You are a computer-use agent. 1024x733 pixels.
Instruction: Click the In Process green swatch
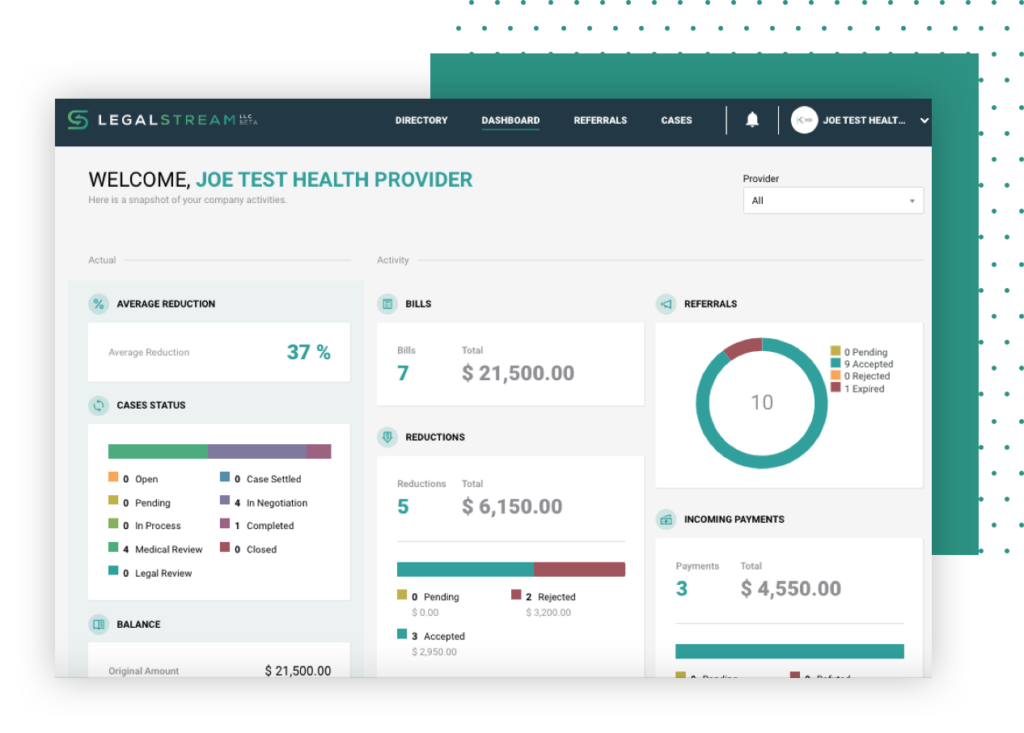pyautogui.click(x=113, y=523)
